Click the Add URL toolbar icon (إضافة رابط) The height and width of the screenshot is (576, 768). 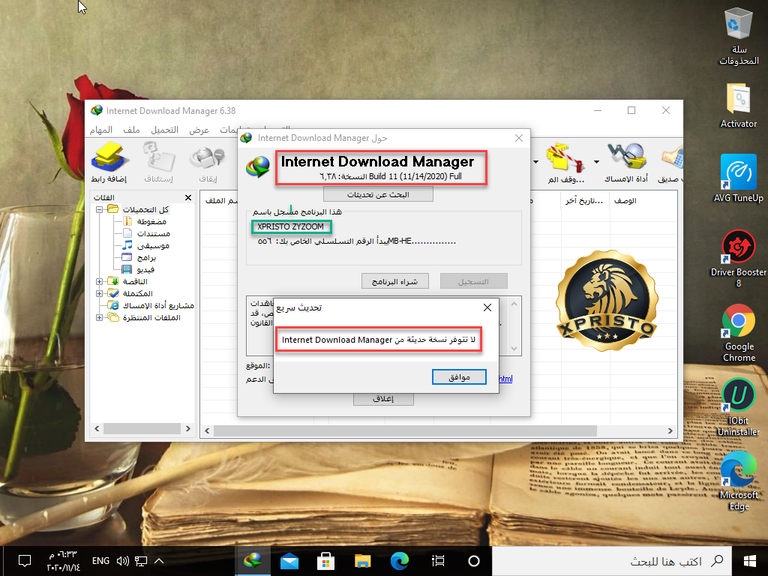click(x=109, y=163)
